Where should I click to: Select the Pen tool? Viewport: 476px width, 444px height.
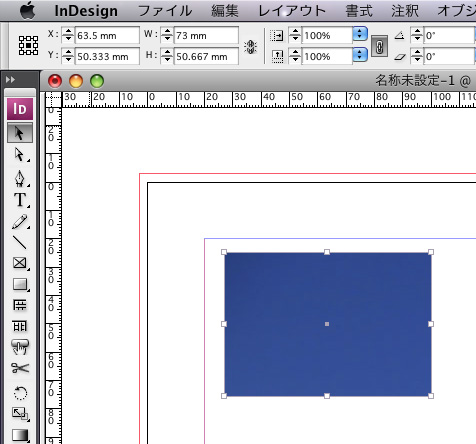(x=20, y=178)
